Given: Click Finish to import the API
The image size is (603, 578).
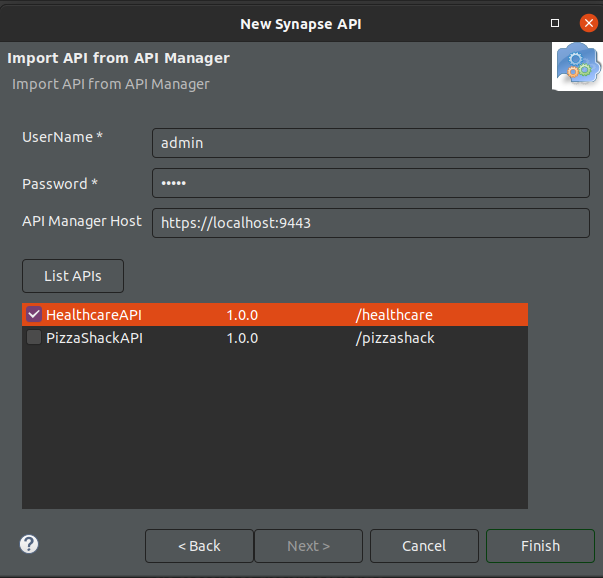Looking at the screenshot, I should coord(540,546).
